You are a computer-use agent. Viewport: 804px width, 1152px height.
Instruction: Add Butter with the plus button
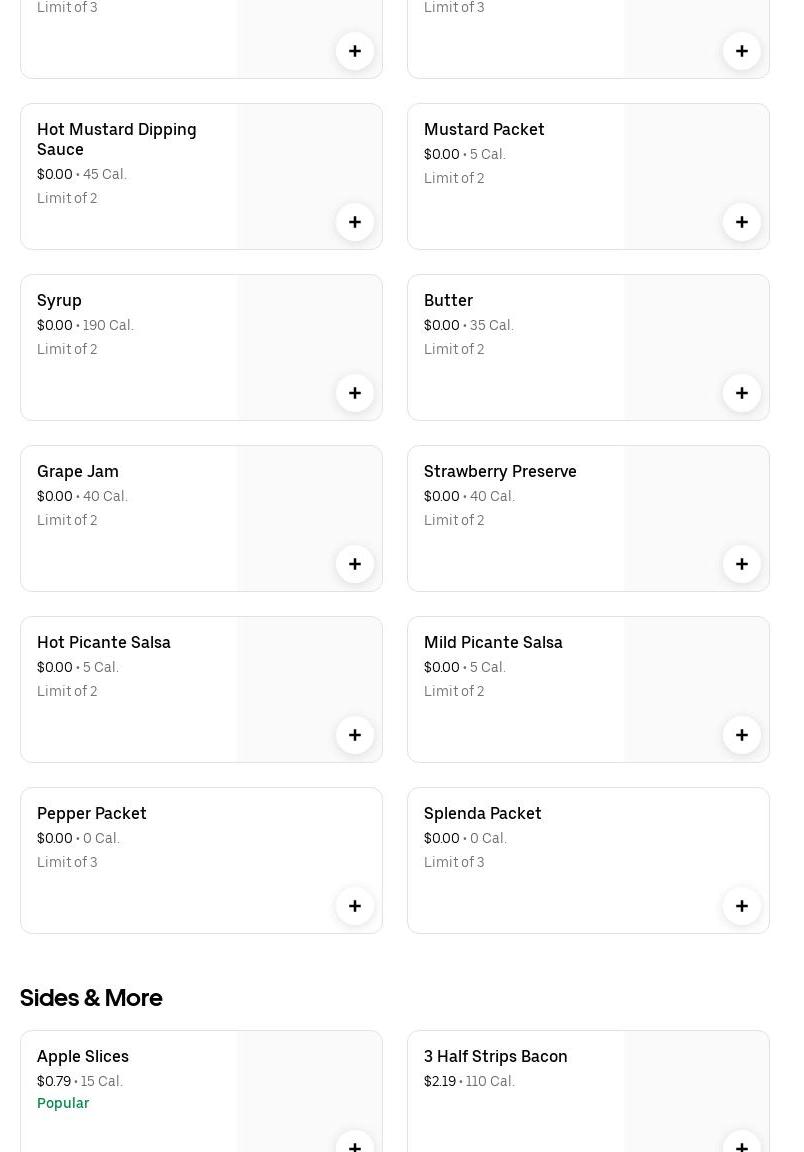tap(742, 393)
